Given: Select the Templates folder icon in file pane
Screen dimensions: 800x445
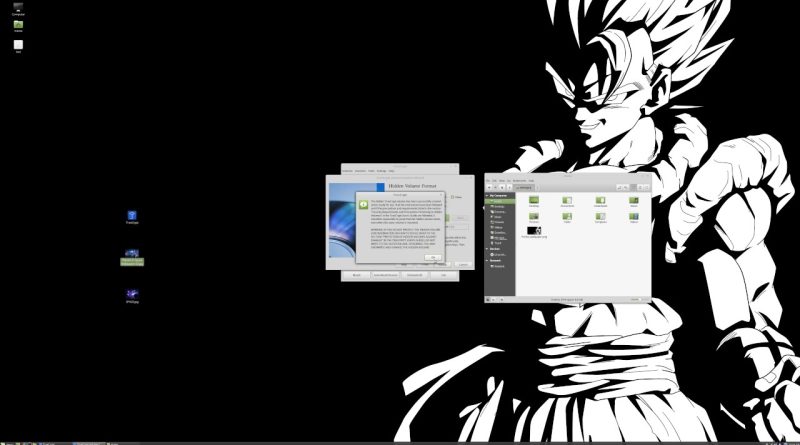Looking at the screenshot, I should coord(601,216).
